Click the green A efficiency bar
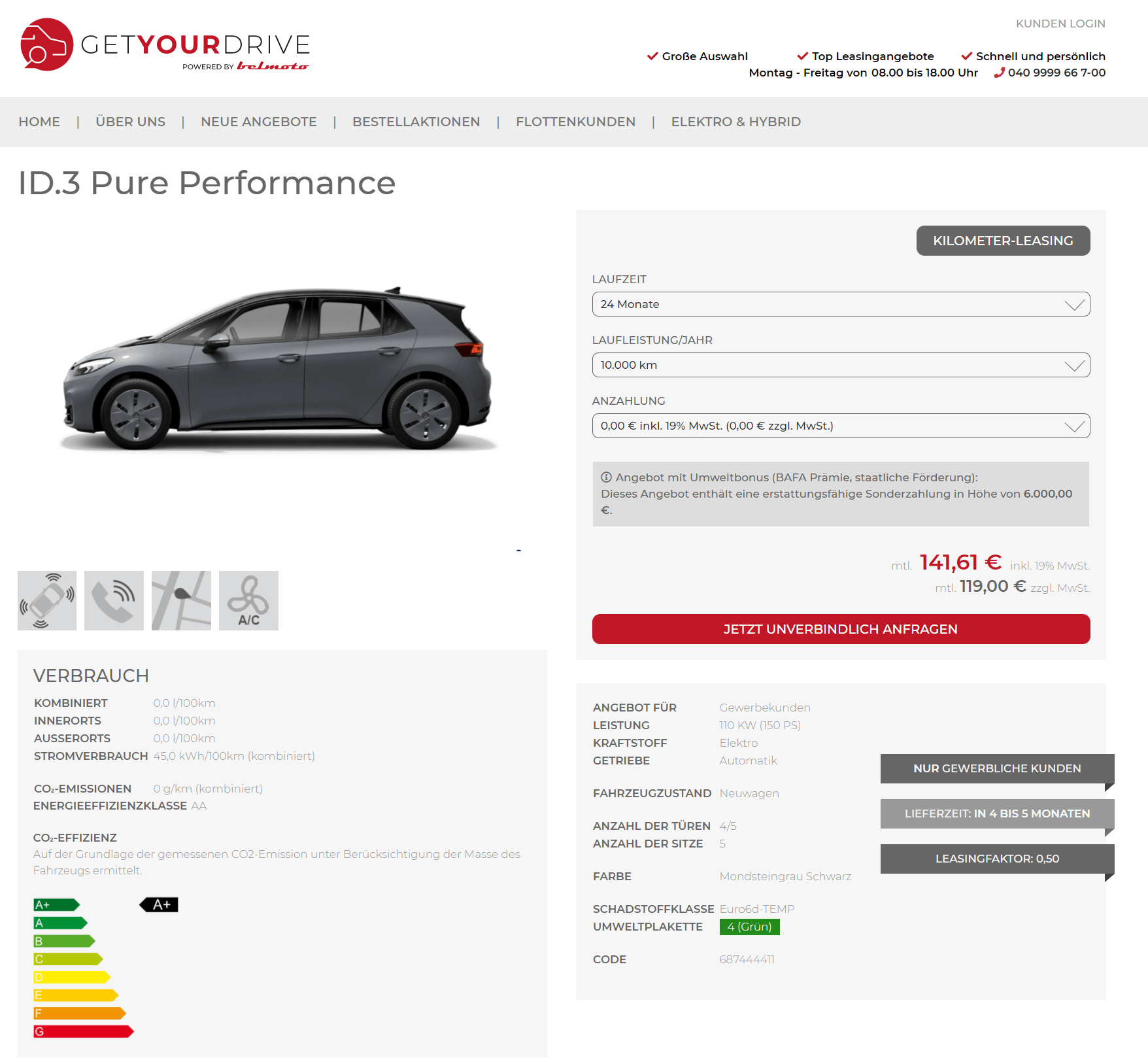 point(61,923)
